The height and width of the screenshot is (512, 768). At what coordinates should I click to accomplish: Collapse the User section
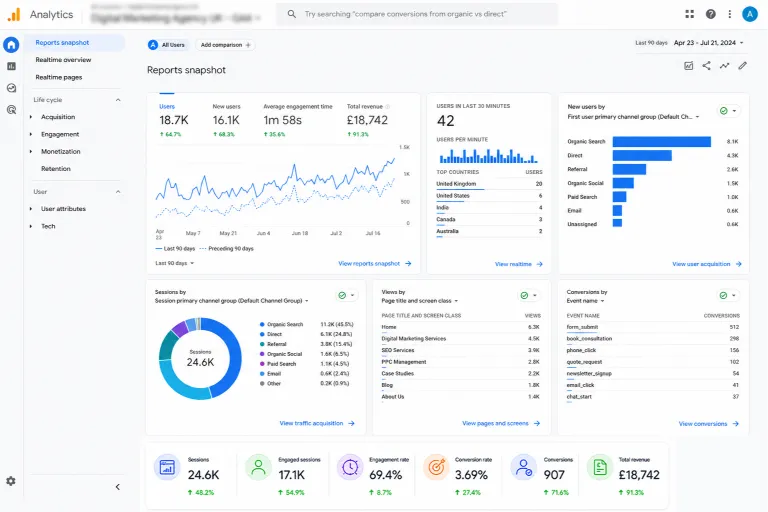[x=118, y=192]
